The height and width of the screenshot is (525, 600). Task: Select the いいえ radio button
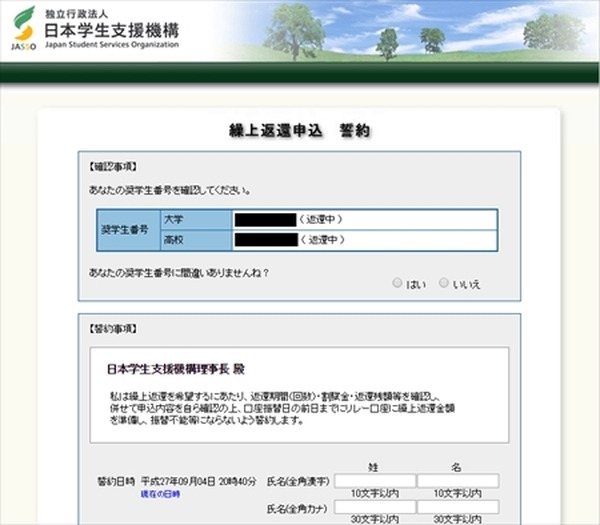click(x=443, y=283)
